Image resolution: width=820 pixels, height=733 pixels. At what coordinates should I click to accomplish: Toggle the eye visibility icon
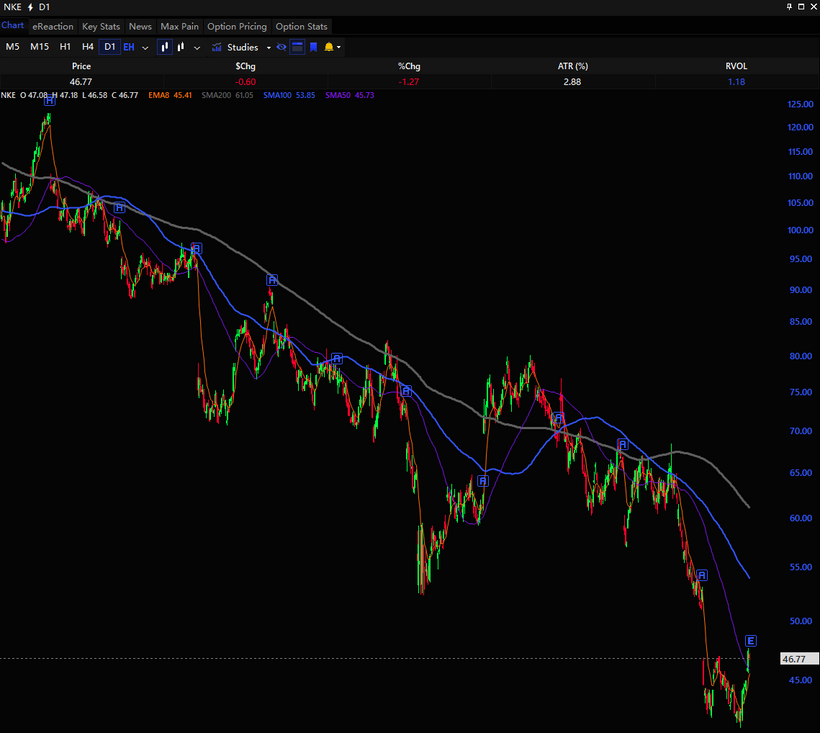coord(281,47)
